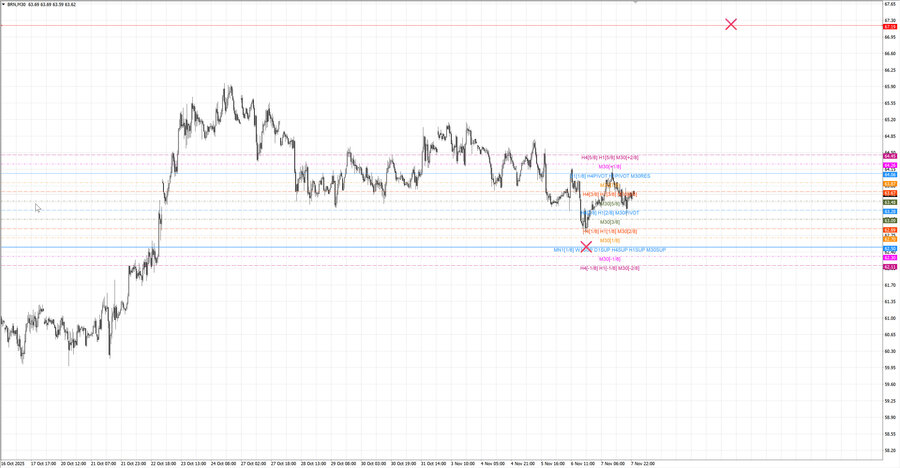Click the 16 Oct 2025 date on time axis
Image resolution: width=900 pixels, height=468 pixels.
[14, 463]
